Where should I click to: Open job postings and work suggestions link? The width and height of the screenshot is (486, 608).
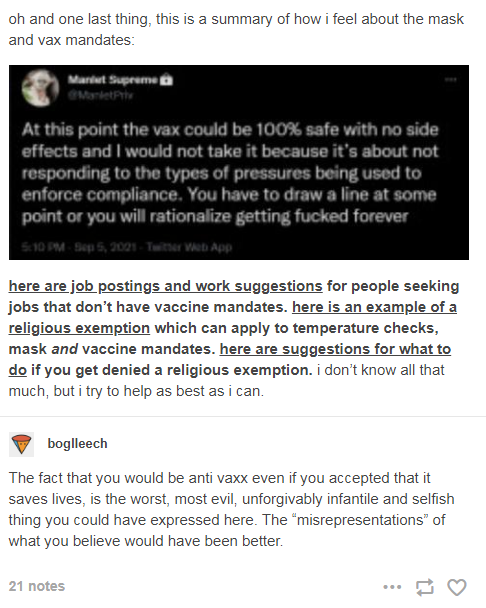point(166,286)
